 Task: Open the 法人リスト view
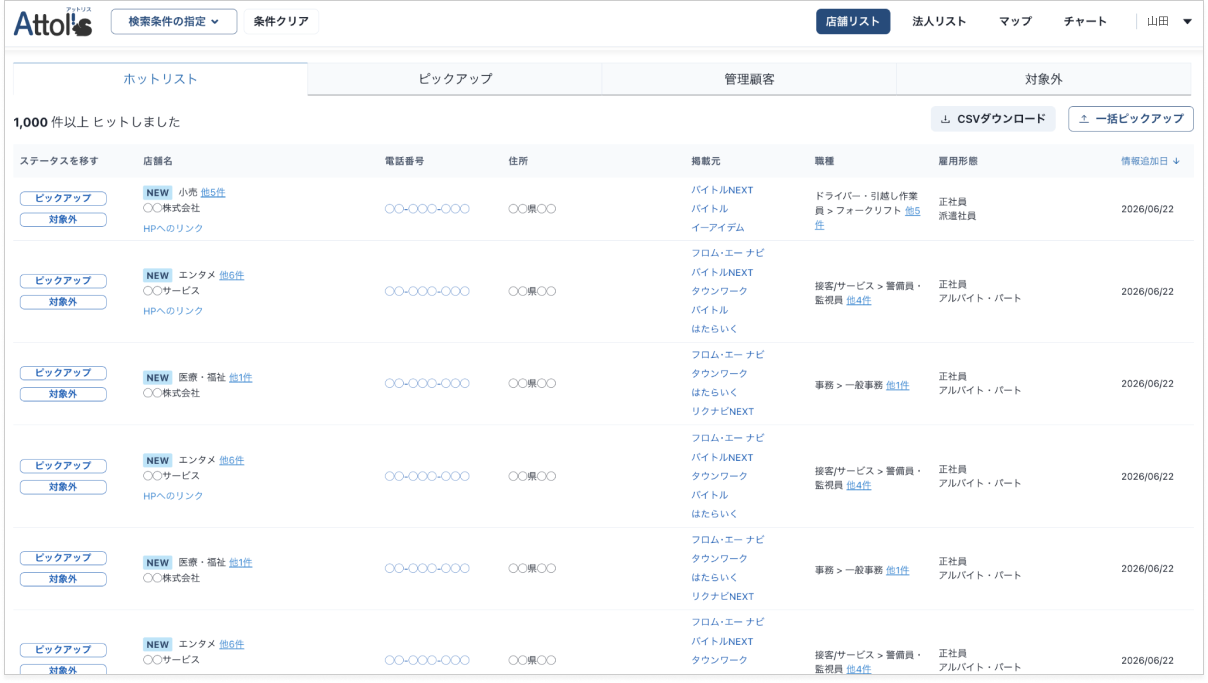tap(939, 22)
